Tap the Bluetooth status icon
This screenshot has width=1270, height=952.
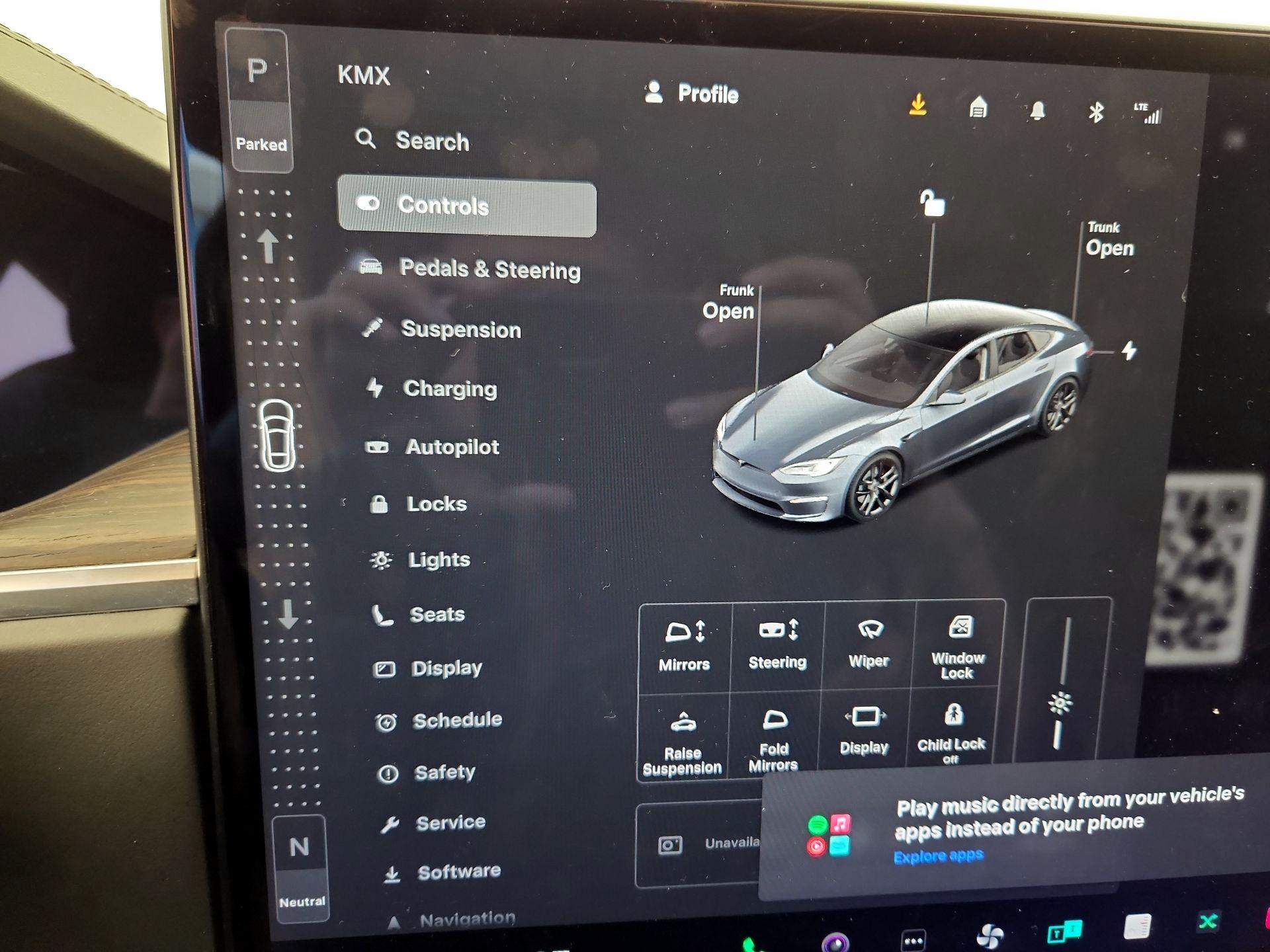pyautogui.click(x=1095, y=112)
